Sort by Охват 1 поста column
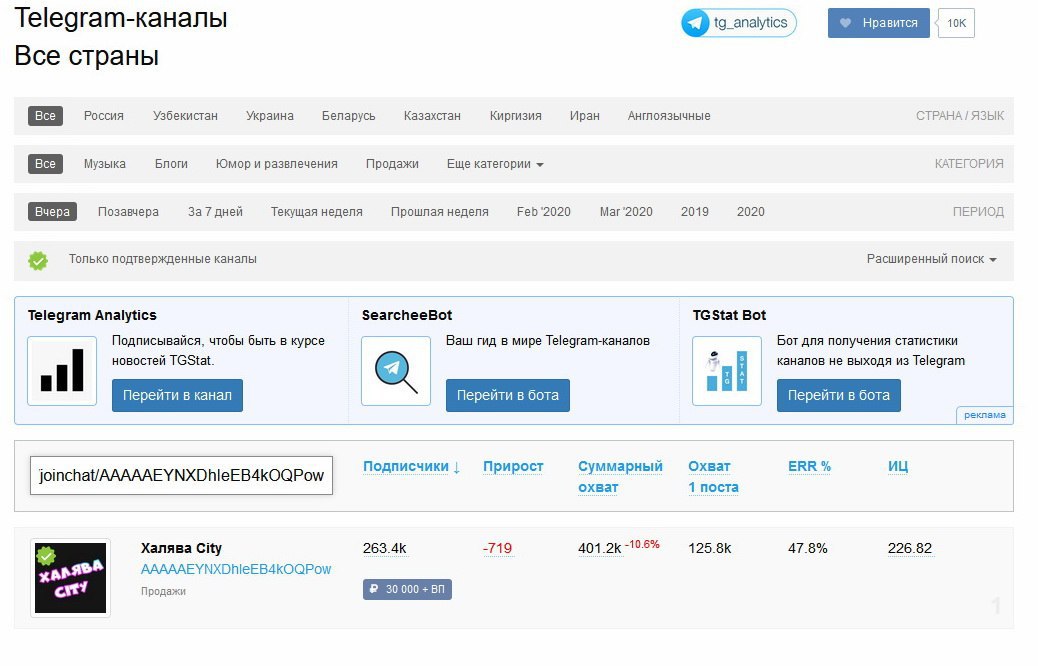1038x666 pixels. tap(713, 477)
